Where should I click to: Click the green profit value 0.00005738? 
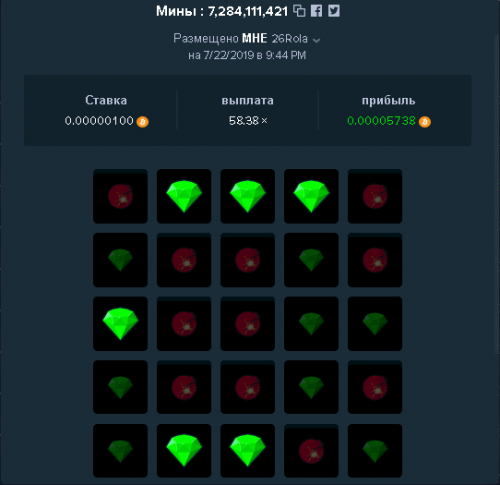(x=381, y=121)
